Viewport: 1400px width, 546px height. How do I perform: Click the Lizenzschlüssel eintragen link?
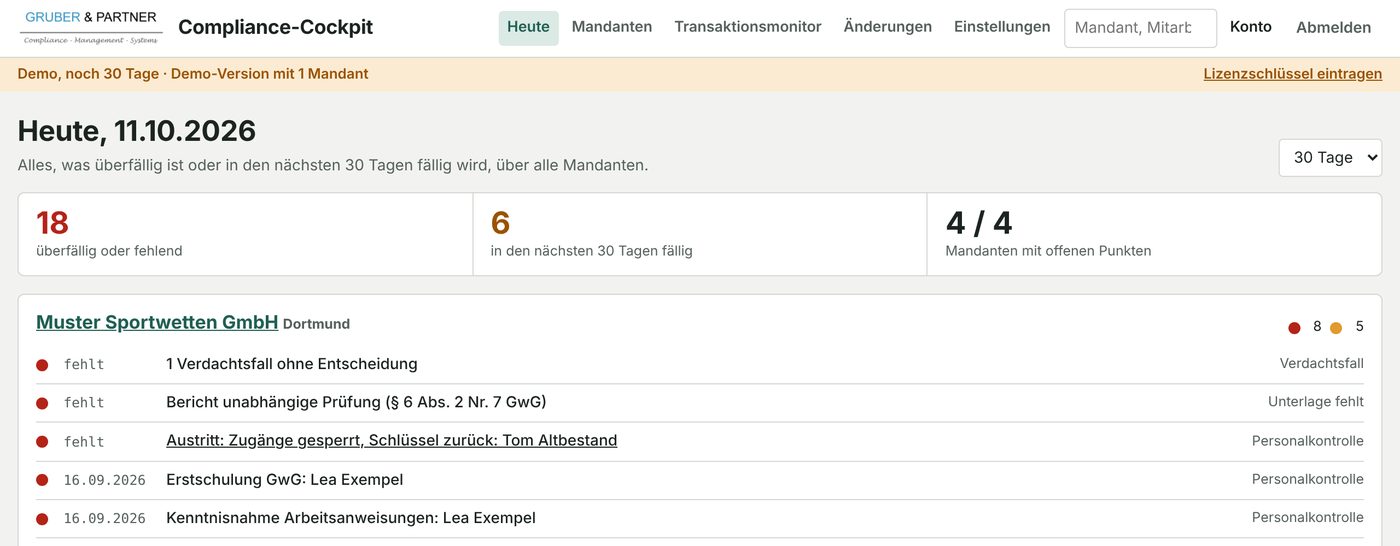(x=1293, y=74)
